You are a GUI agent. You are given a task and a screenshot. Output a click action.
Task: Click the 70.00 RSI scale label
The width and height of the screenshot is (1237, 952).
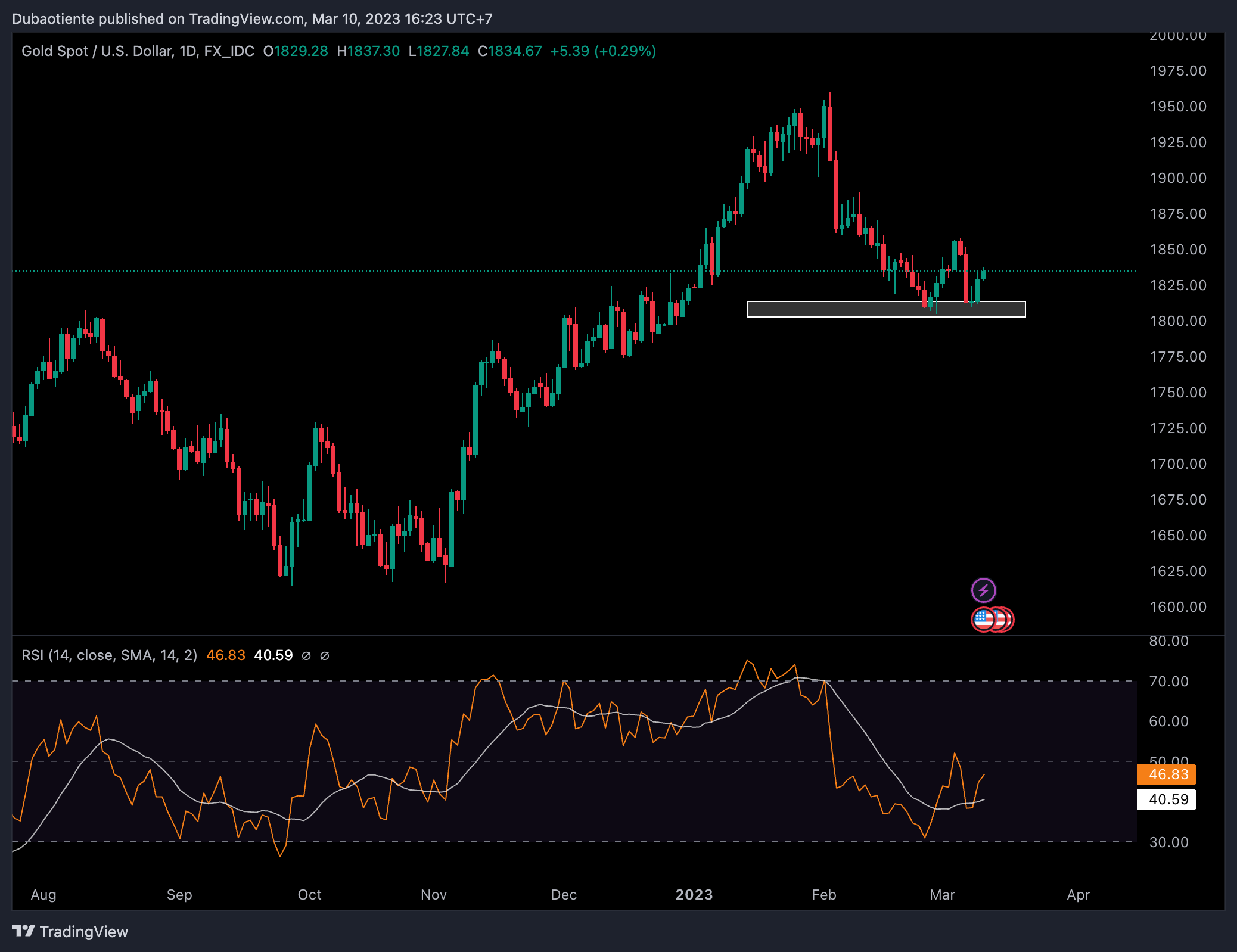1168,682
